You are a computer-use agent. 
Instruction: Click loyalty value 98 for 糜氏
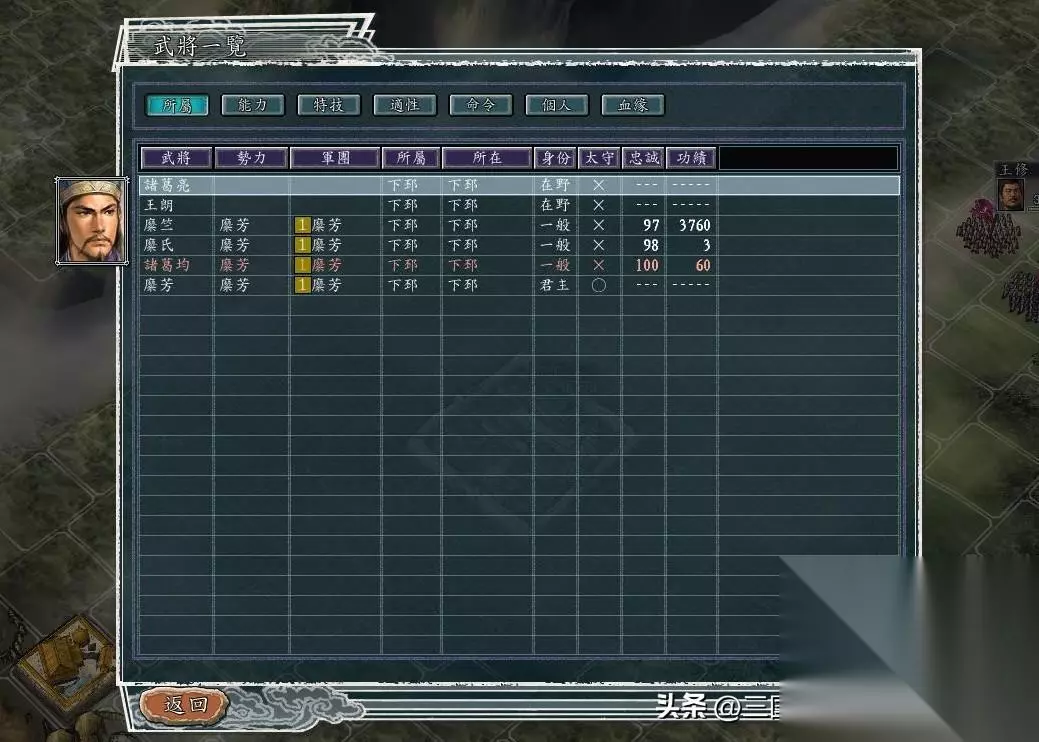coord(651,245)
